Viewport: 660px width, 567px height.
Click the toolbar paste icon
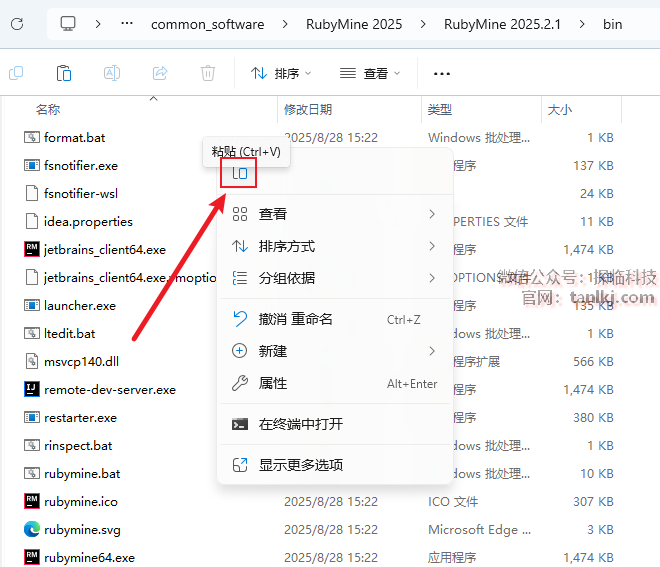coord(64,73)
